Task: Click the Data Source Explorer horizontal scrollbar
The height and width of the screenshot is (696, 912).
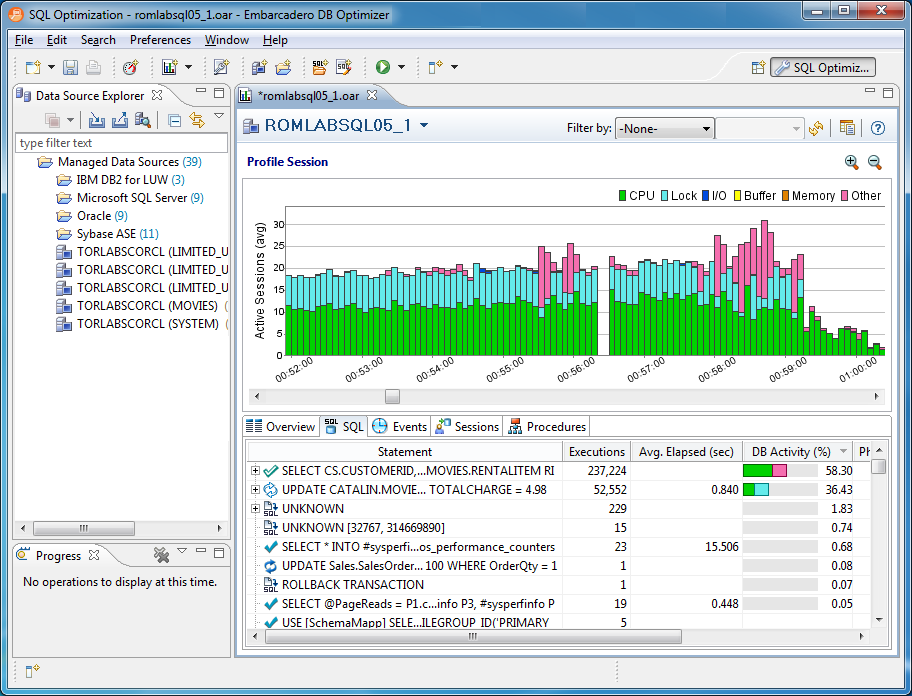Action: coord(84,529)
